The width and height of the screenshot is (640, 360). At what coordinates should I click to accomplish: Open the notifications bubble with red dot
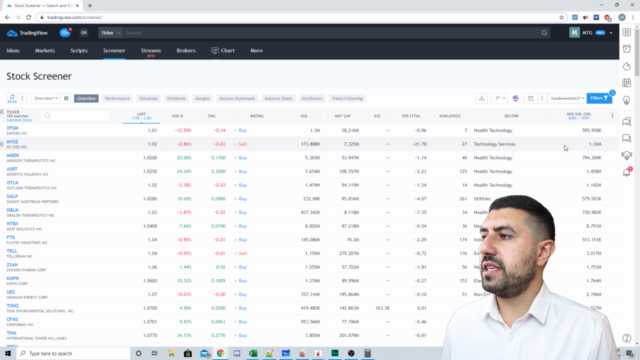pyautogui.click(x=65, y=33)
